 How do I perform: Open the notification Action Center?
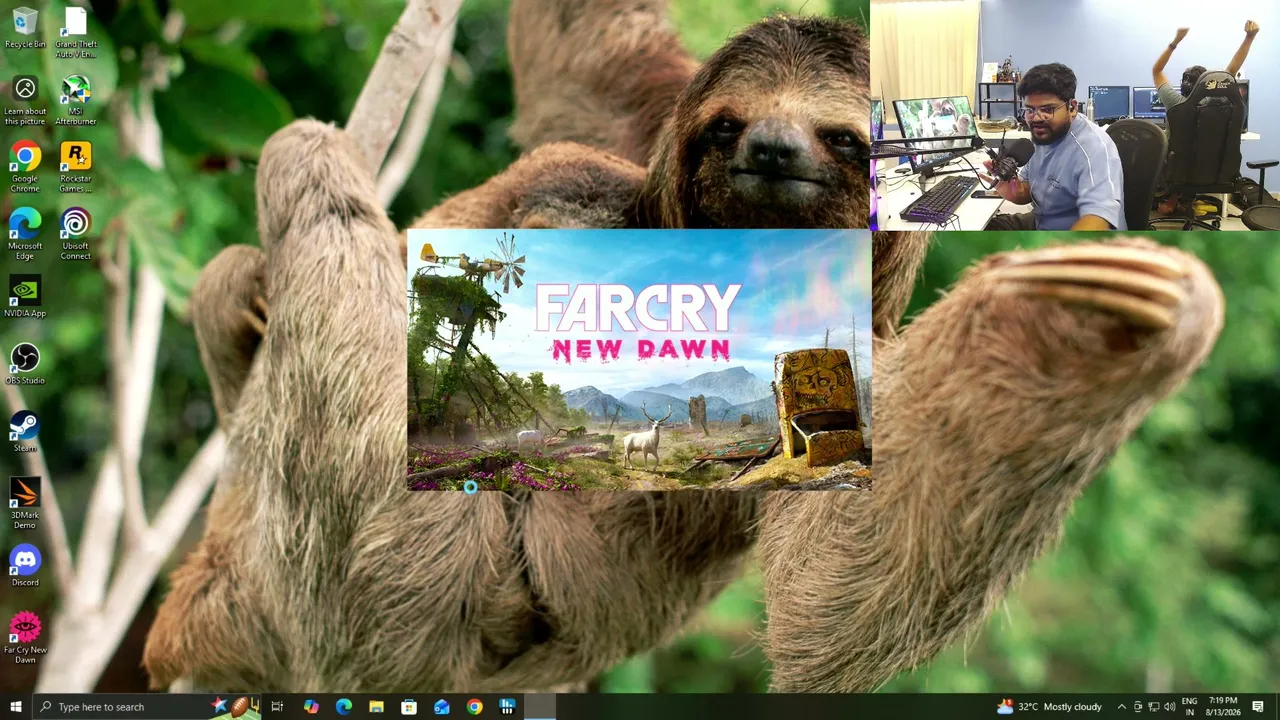click(x=1258, y=707)
